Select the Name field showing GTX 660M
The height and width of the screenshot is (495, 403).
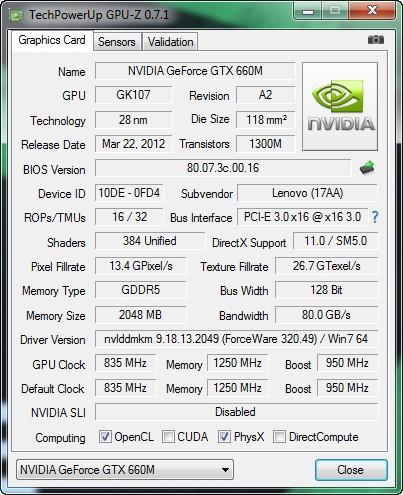(195, 71)
